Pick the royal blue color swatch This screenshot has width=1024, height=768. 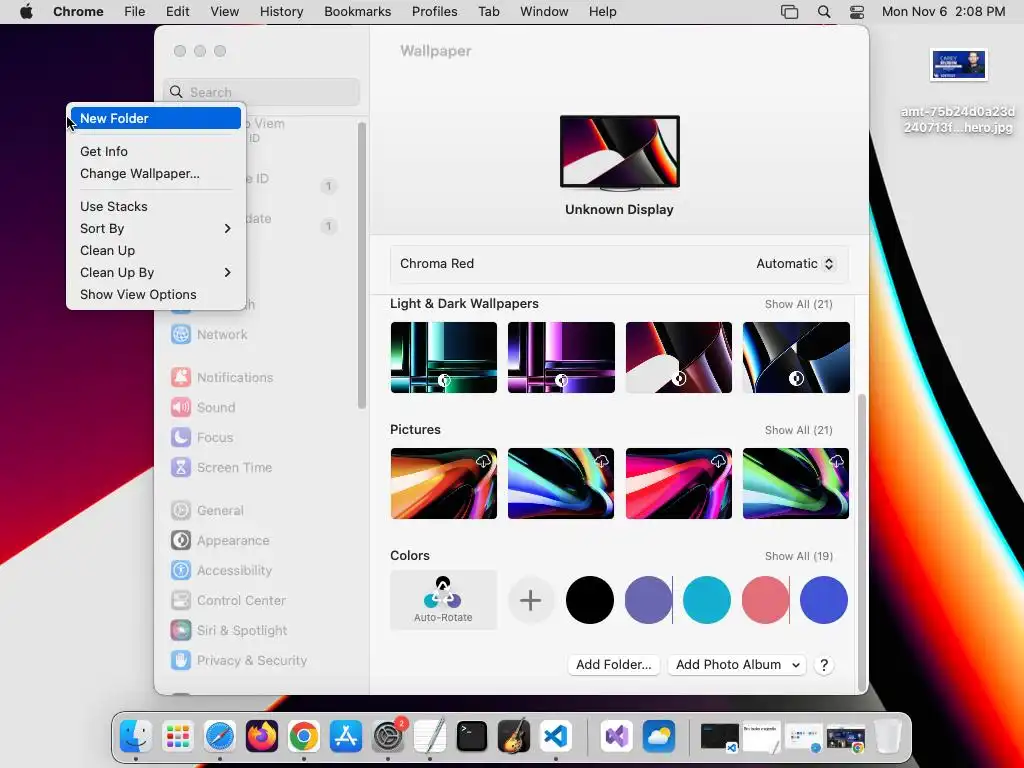pyautogui.click(x=824, y=600)
